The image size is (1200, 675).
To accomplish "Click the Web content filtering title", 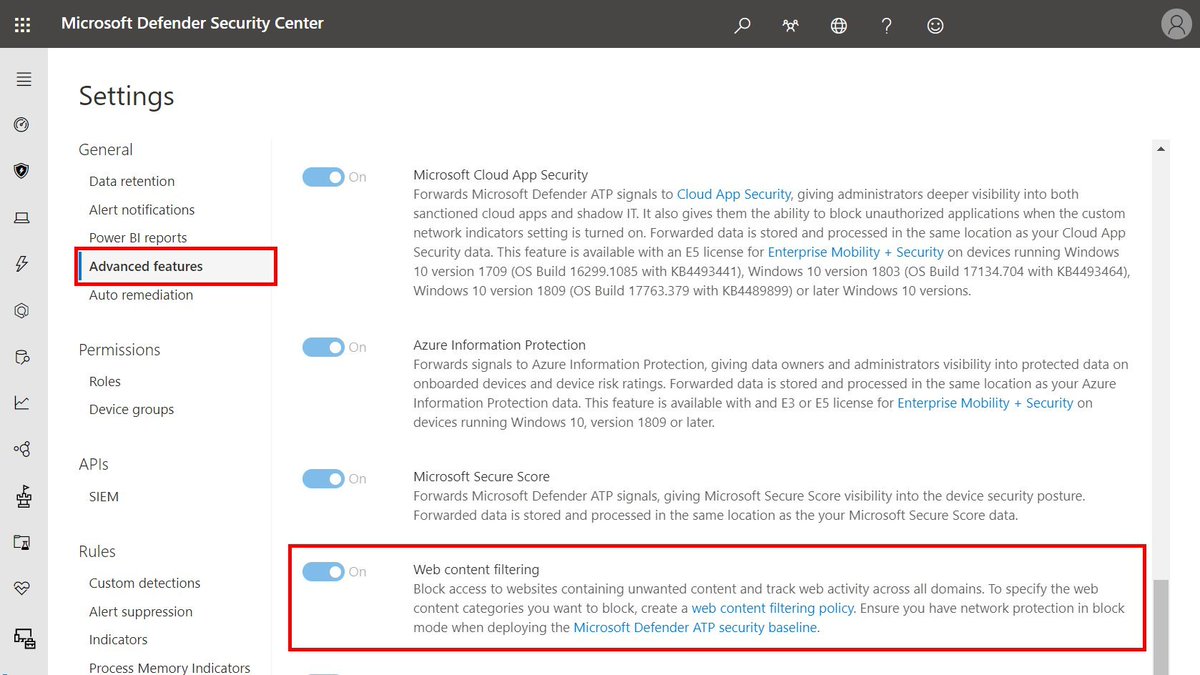I will [477, 570].
